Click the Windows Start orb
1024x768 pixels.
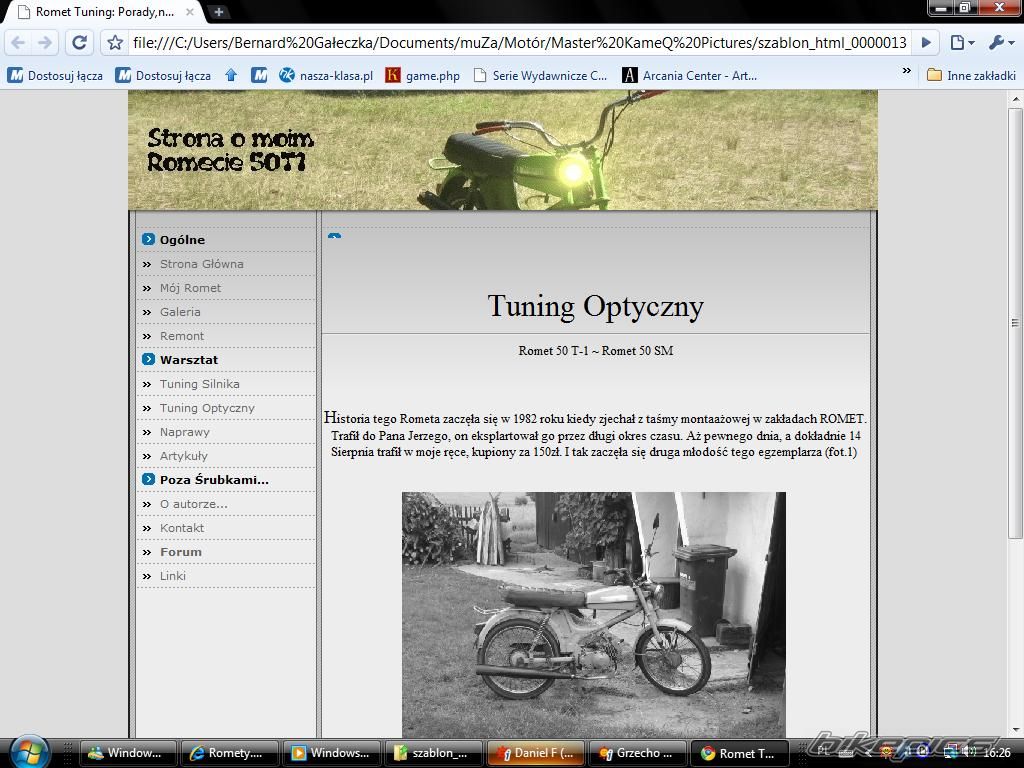pos(28,751)
